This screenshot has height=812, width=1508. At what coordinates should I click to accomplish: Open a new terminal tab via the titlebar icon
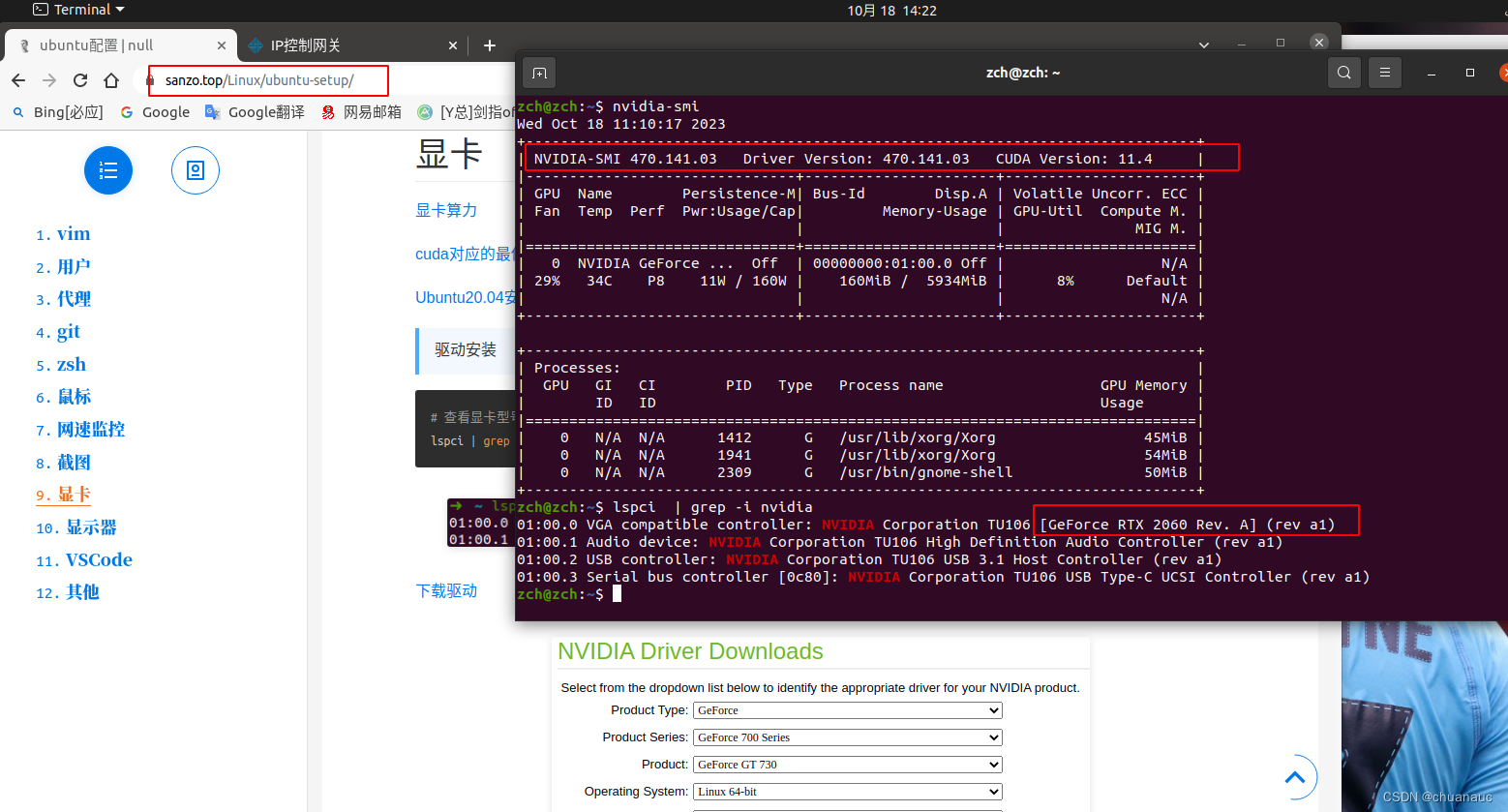539,73
